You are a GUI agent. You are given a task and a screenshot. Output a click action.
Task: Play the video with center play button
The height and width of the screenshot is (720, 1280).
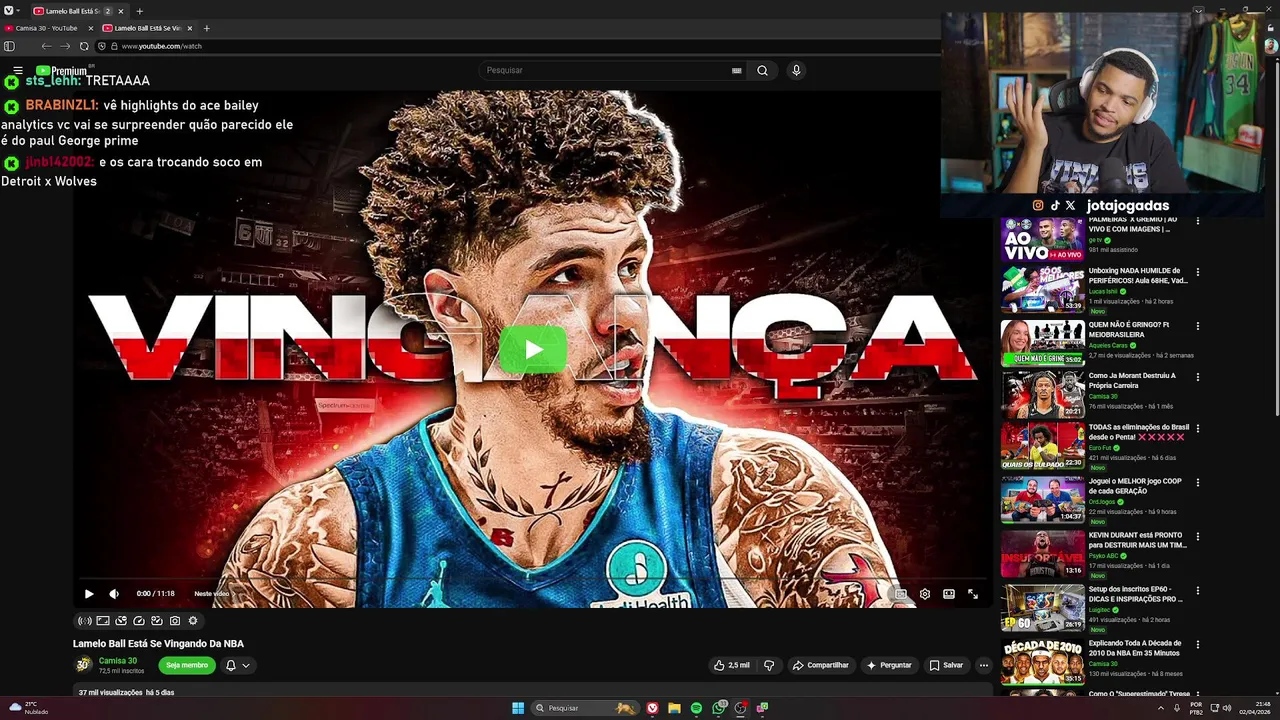(x=533, y=349)
